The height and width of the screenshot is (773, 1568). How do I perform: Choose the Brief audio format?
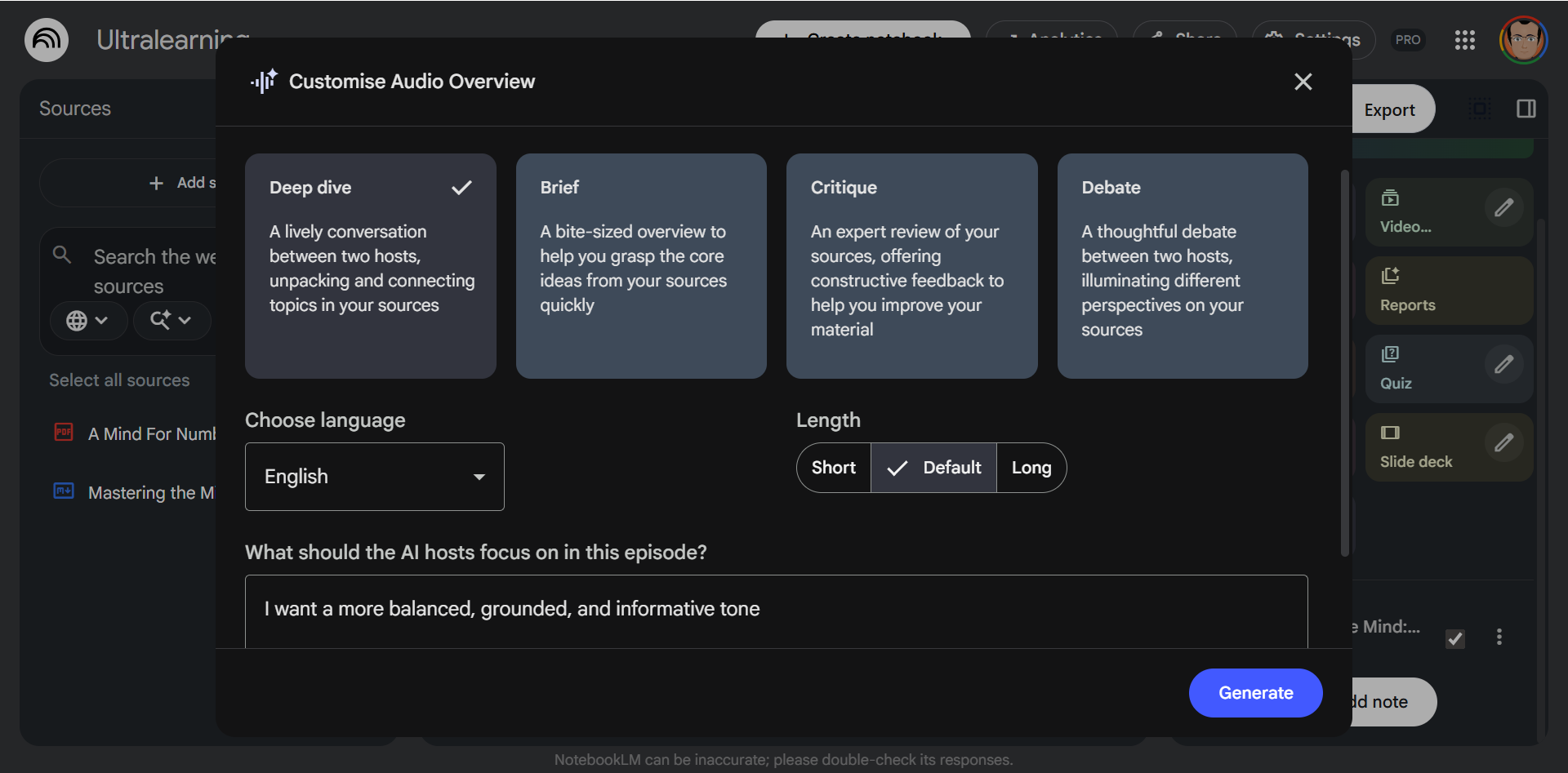point(640,265)
